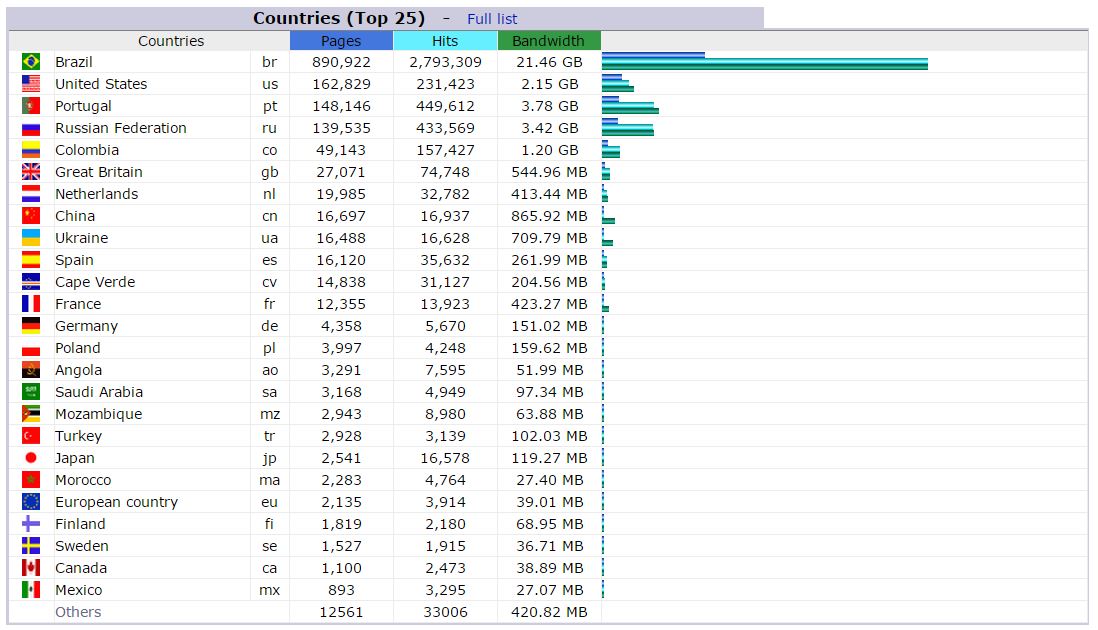Click the France flag icon
Screen dimensions: 1098x630
pos(31,304)
